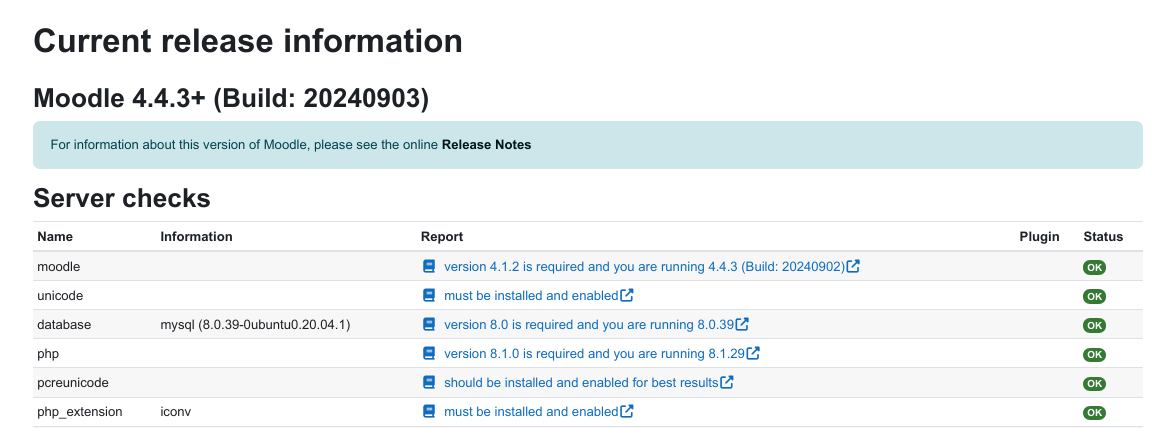This screenshot has width=1152, height=428.
Task: Open the Release Notes link
Action: (486, 145)
